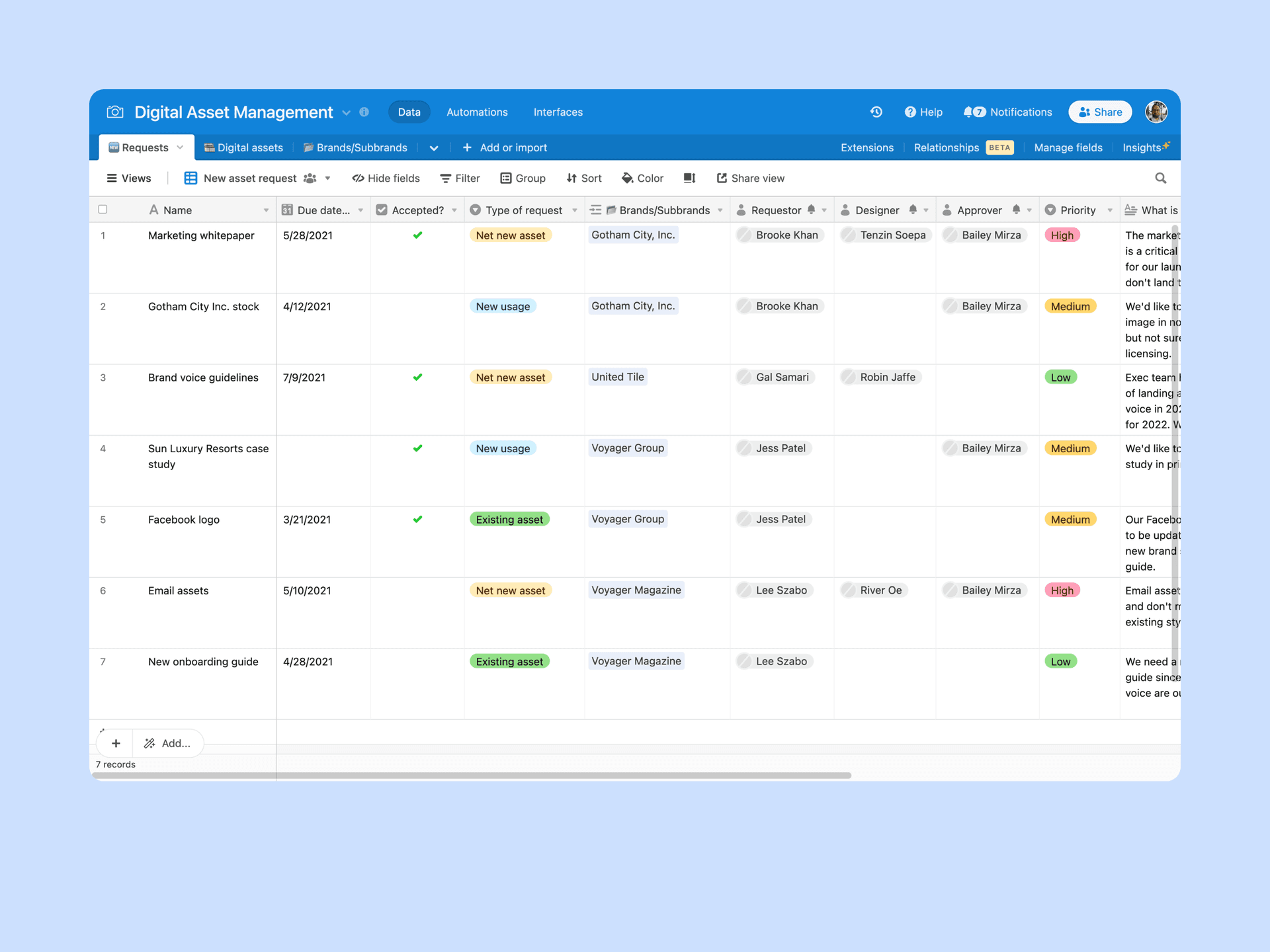Open Relationships beta feature

tap(963, 147)
